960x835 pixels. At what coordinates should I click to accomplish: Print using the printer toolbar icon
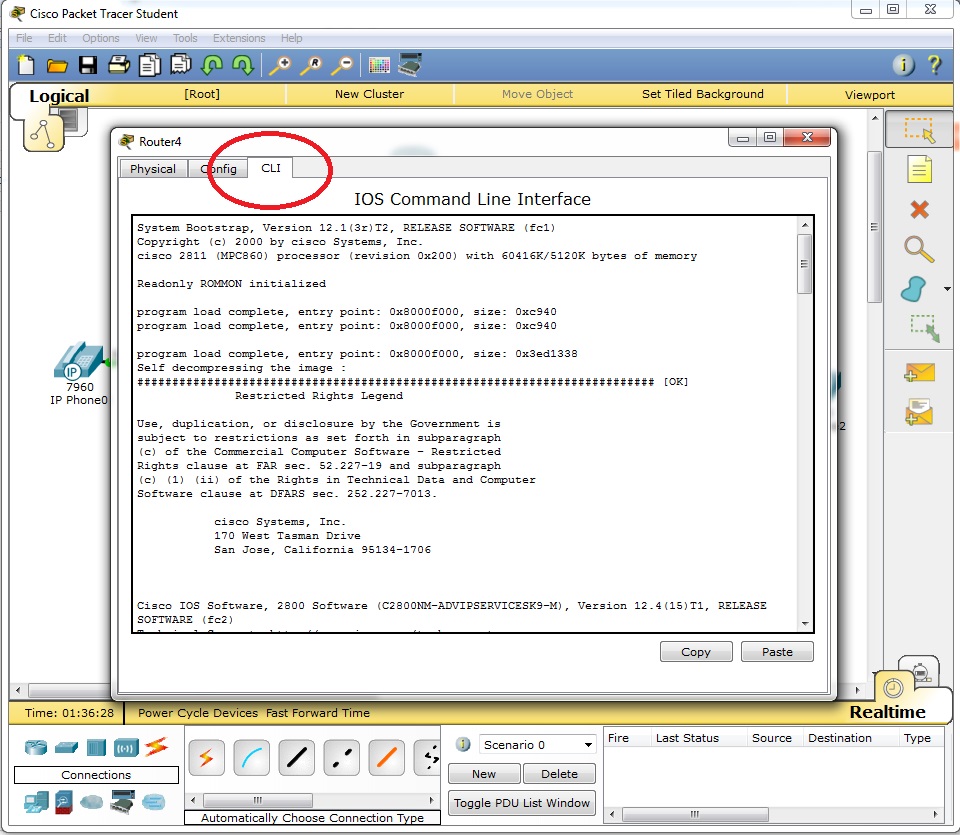(x=119, y=64)
